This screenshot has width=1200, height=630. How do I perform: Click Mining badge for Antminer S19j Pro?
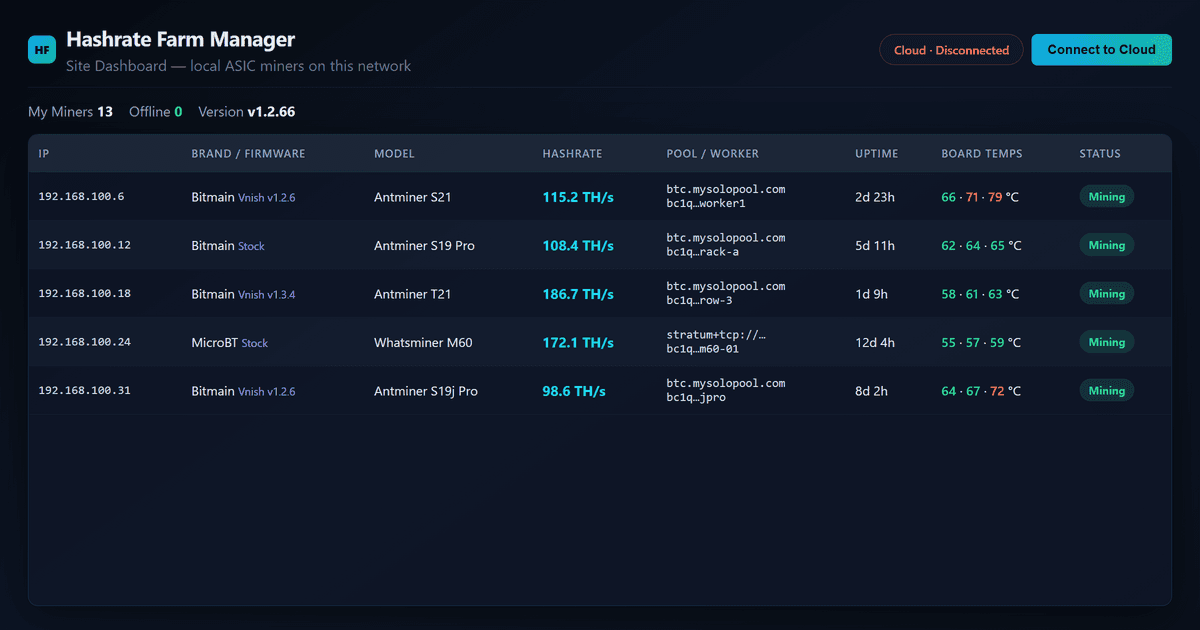[1106, 391]
